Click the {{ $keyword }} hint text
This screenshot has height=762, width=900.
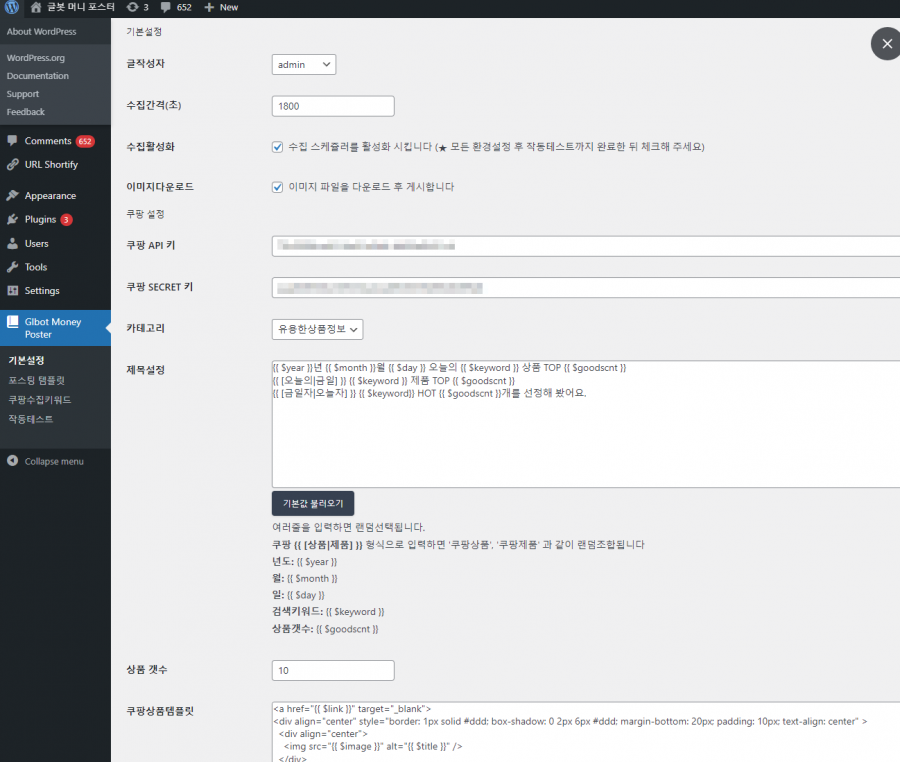point(355,612)
